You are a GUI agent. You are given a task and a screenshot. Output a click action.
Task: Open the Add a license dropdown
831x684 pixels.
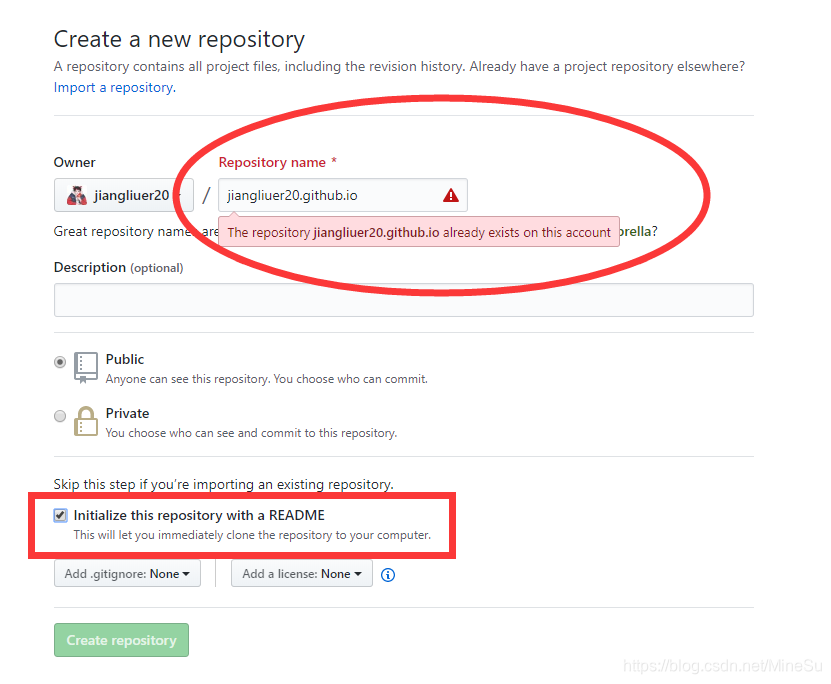pos(301,574)
